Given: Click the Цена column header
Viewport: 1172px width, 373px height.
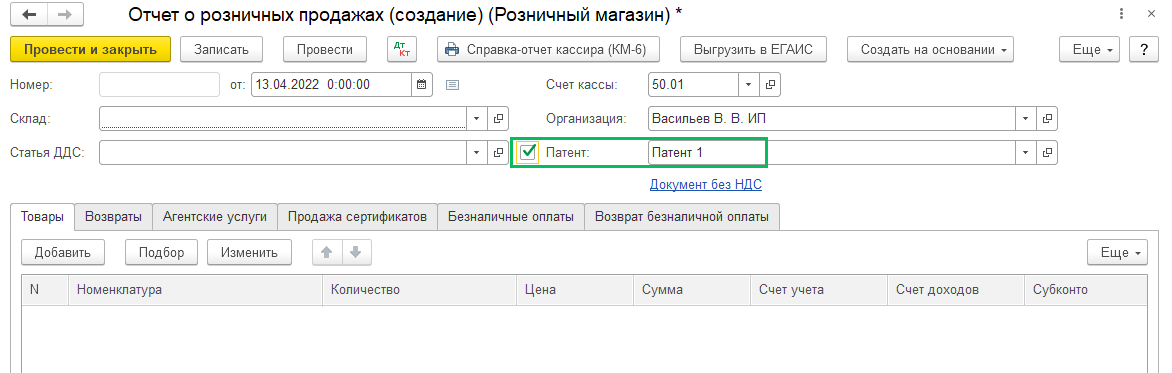Looking at the screenshot, I should (x=575, y=290).
